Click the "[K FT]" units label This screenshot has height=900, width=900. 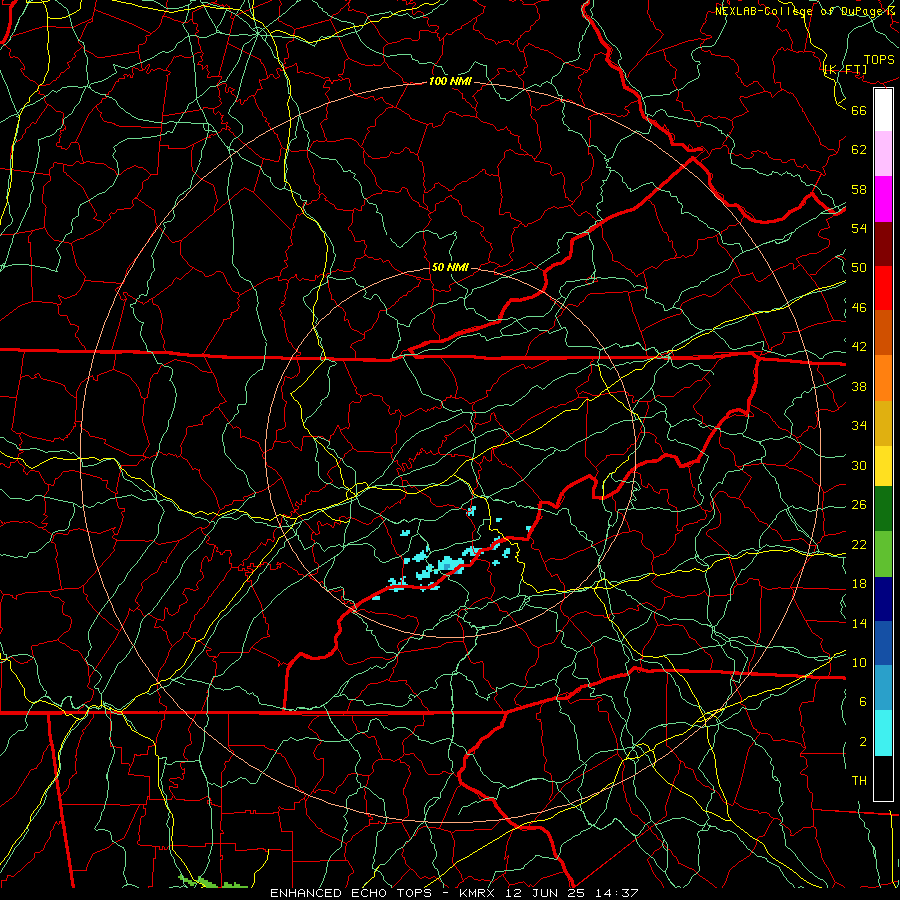845,70
